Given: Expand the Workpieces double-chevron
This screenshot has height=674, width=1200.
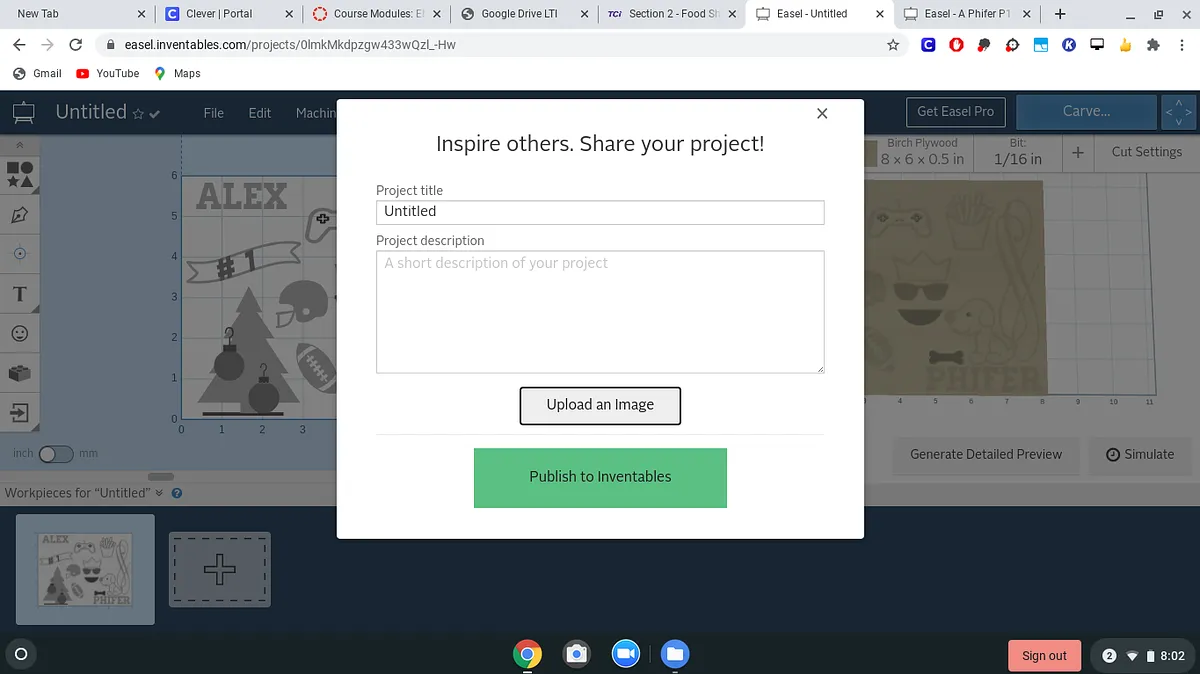Looking at the screenshot, I should coord(159,493).
